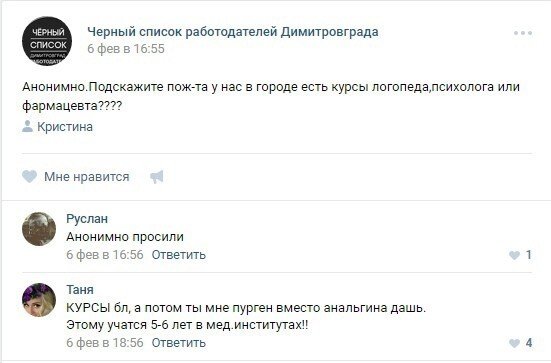Click the like count 4 on Таня's comment
Viewport: 551px width, 363px height.
pos(529,343)
